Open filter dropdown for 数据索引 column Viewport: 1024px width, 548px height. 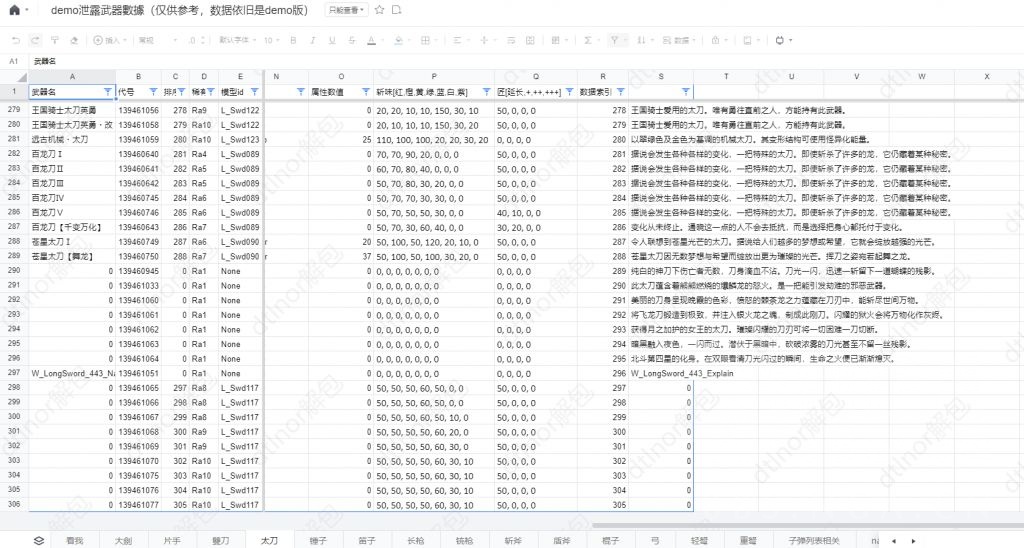[x=620, y=92]
